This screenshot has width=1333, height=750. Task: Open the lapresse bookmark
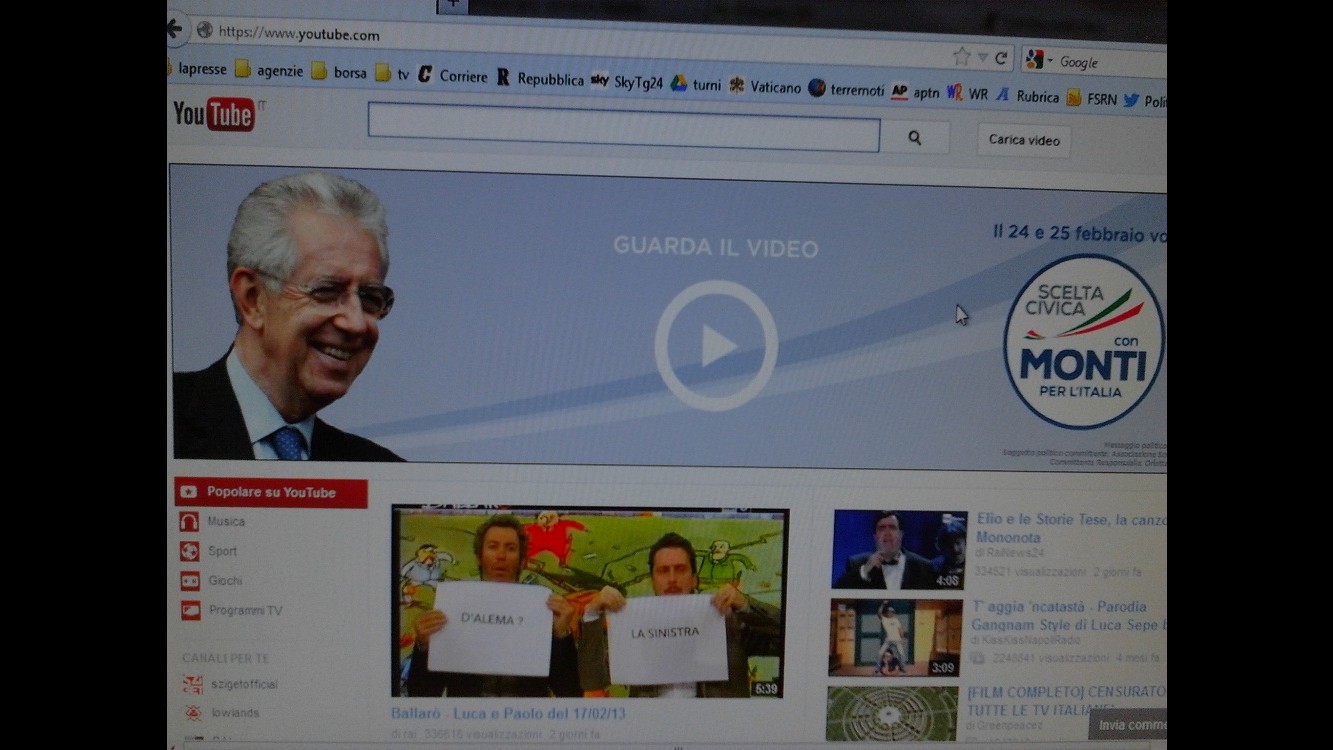[202, 69]
